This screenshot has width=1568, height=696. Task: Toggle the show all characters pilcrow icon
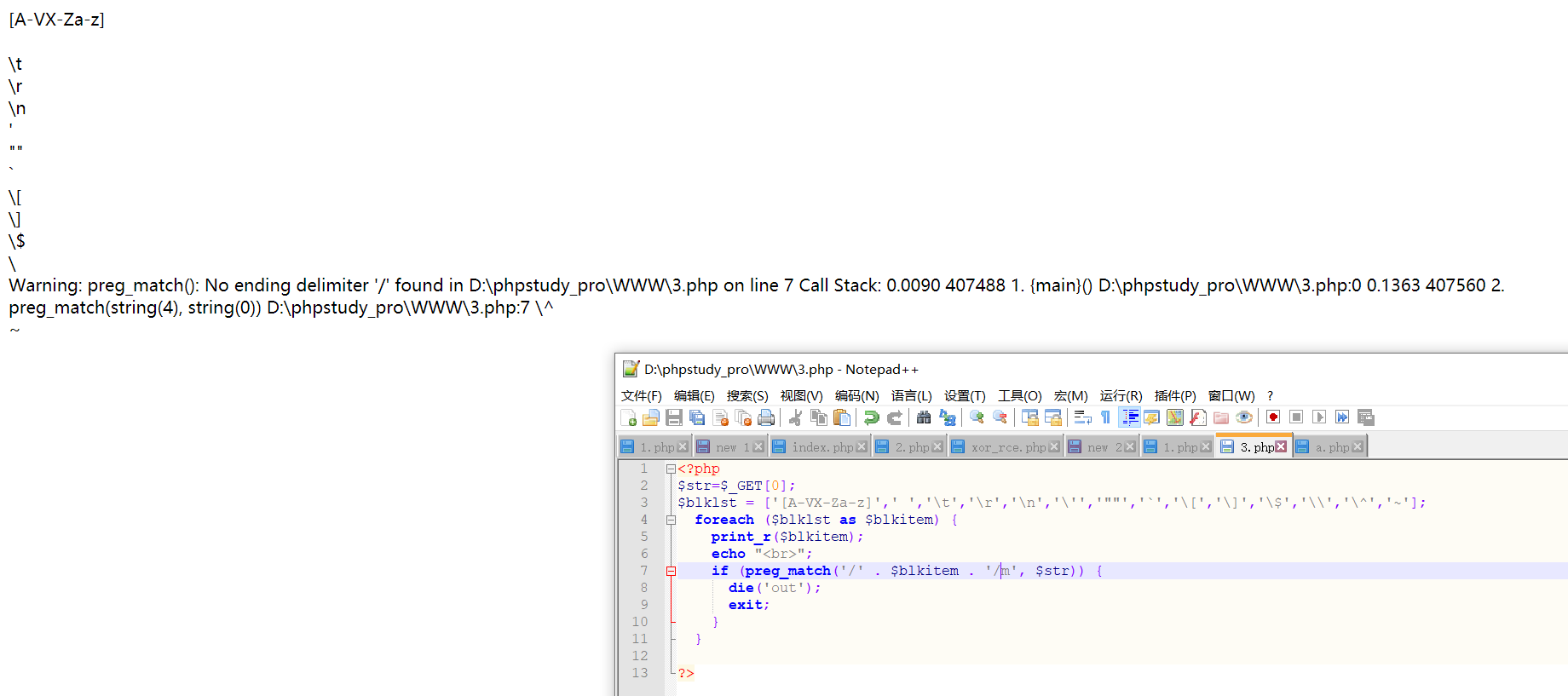coord(1106,417)
